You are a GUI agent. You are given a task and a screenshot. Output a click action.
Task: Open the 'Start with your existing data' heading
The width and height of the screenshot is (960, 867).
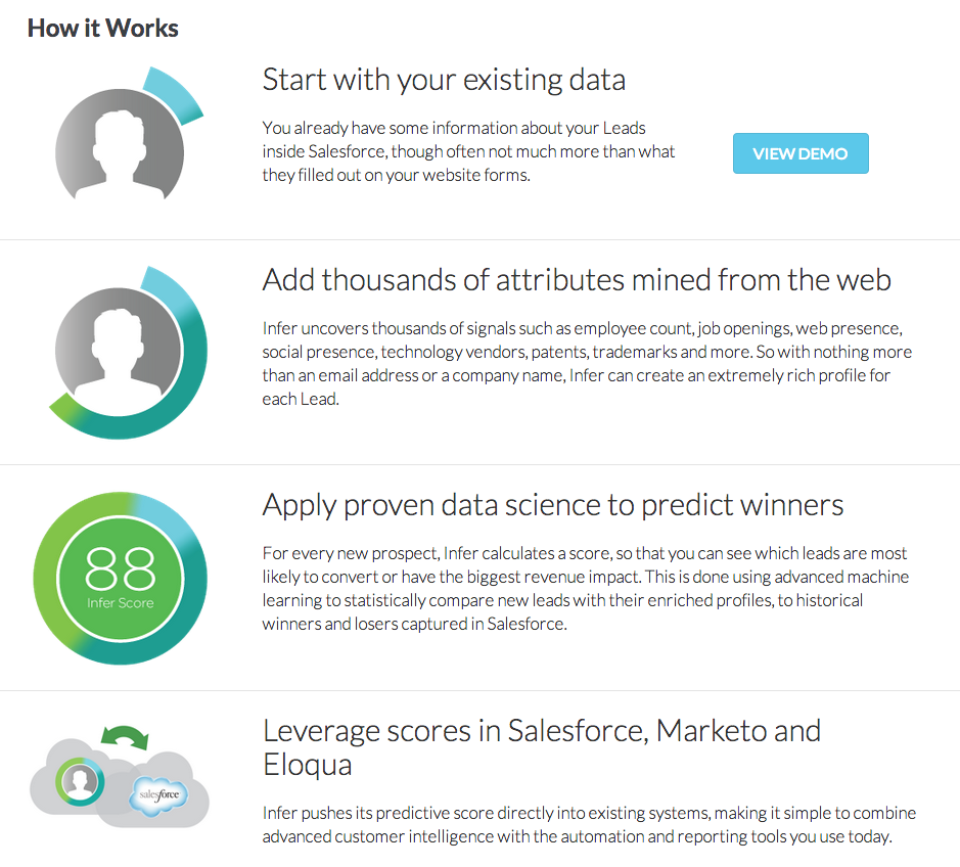coord(444,79)
